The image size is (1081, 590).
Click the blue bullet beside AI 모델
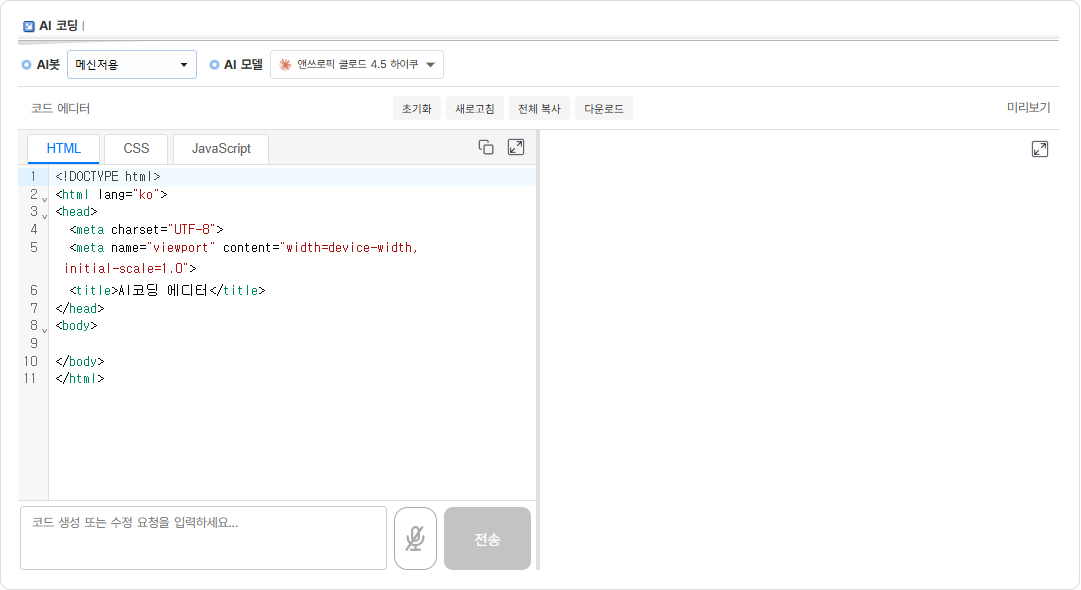[x=214, y=65]
